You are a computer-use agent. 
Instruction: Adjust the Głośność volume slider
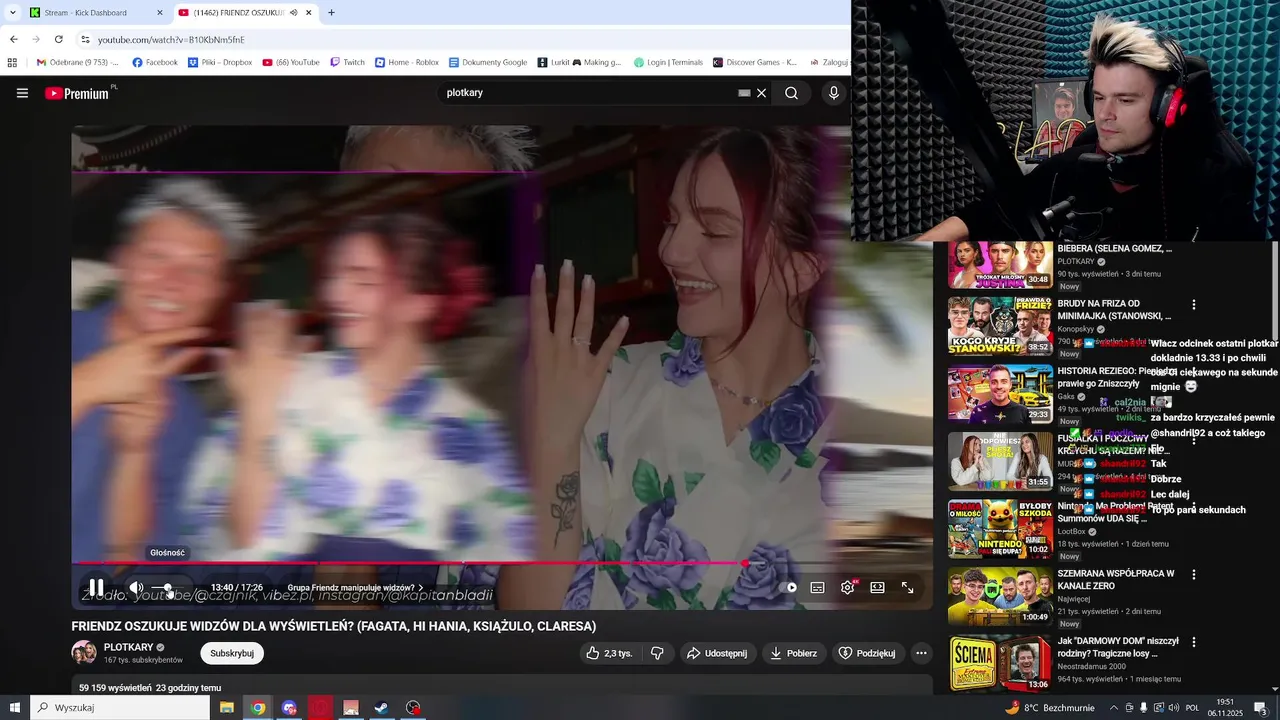(x=168, y=588)
